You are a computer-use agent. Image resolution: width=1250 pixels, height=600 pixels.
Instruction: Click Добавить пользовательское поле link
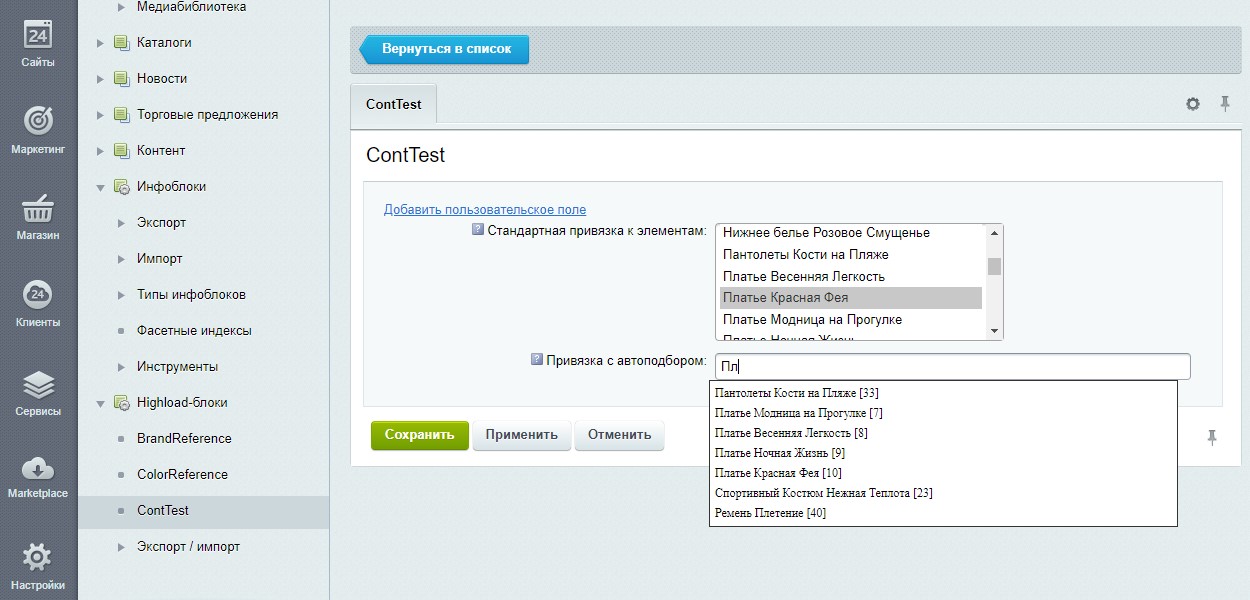485,209
